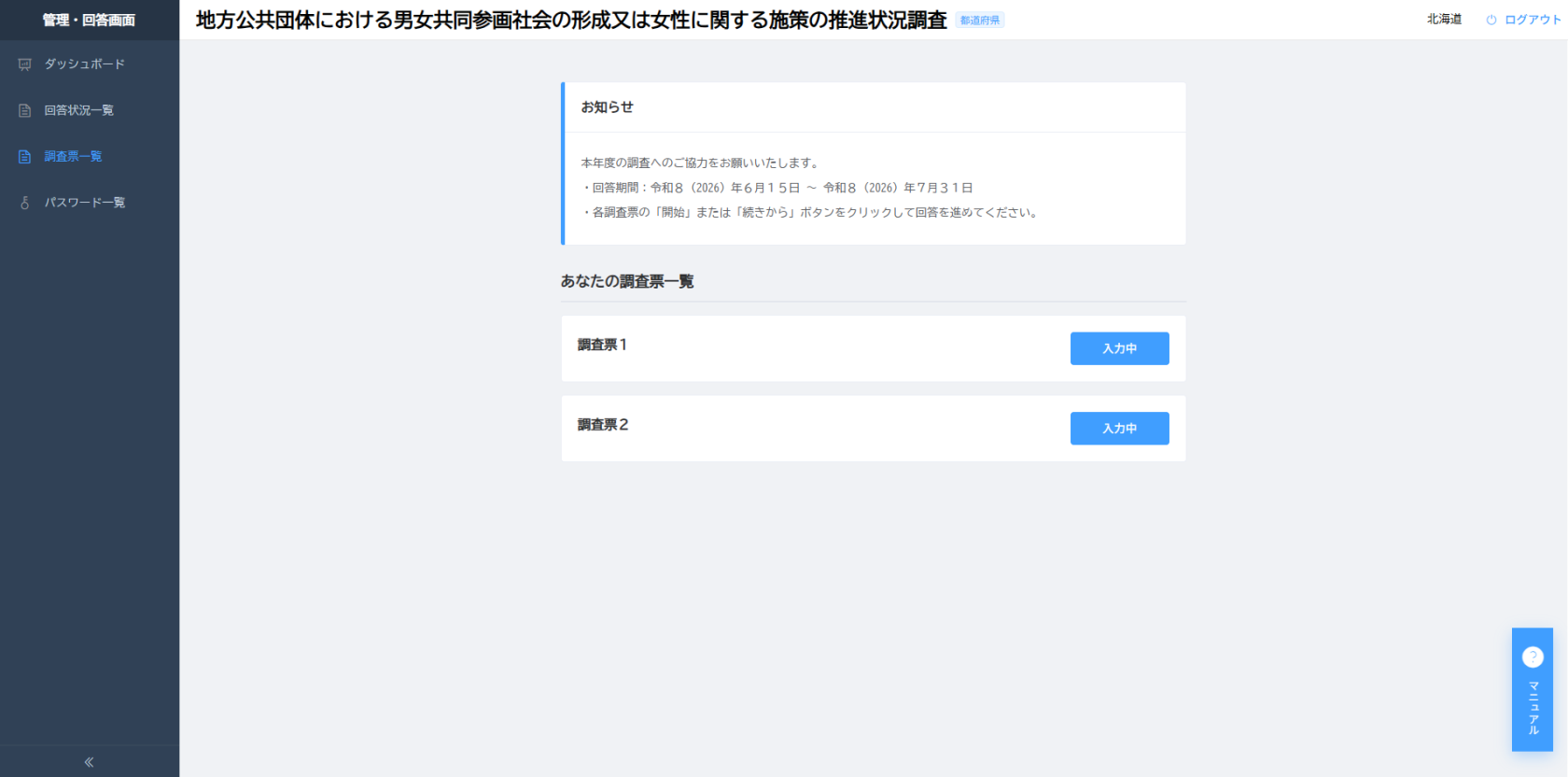The height and width of the screenshot is (777, 1568).
Task: Click the 北海道 user name
Action: (x=1444, y=20)
